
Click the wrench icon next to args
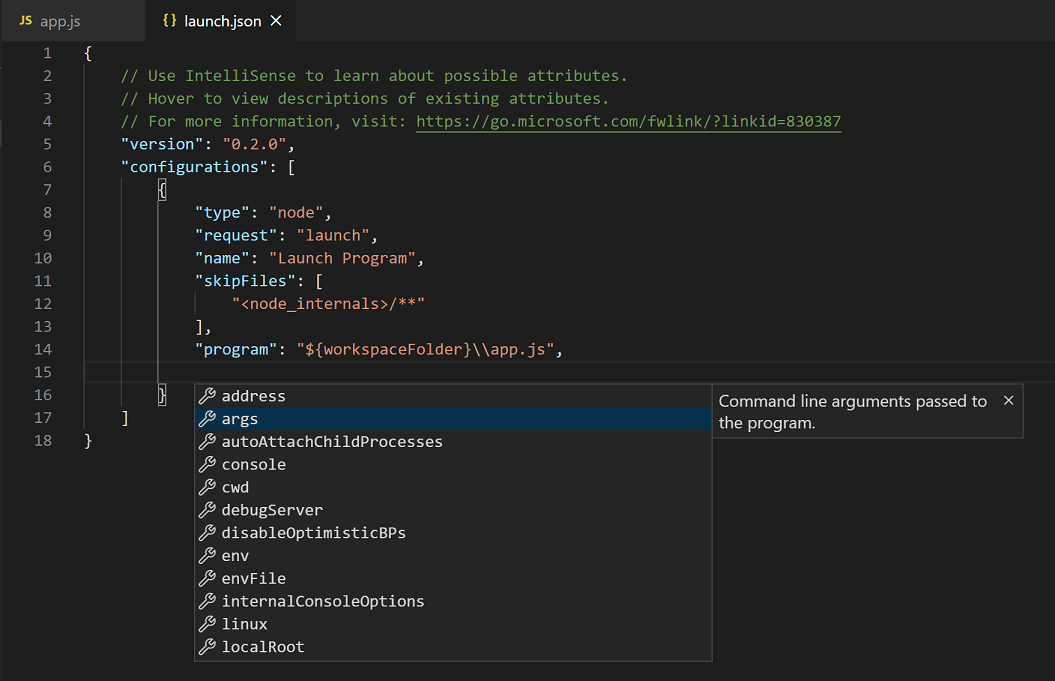208,418
